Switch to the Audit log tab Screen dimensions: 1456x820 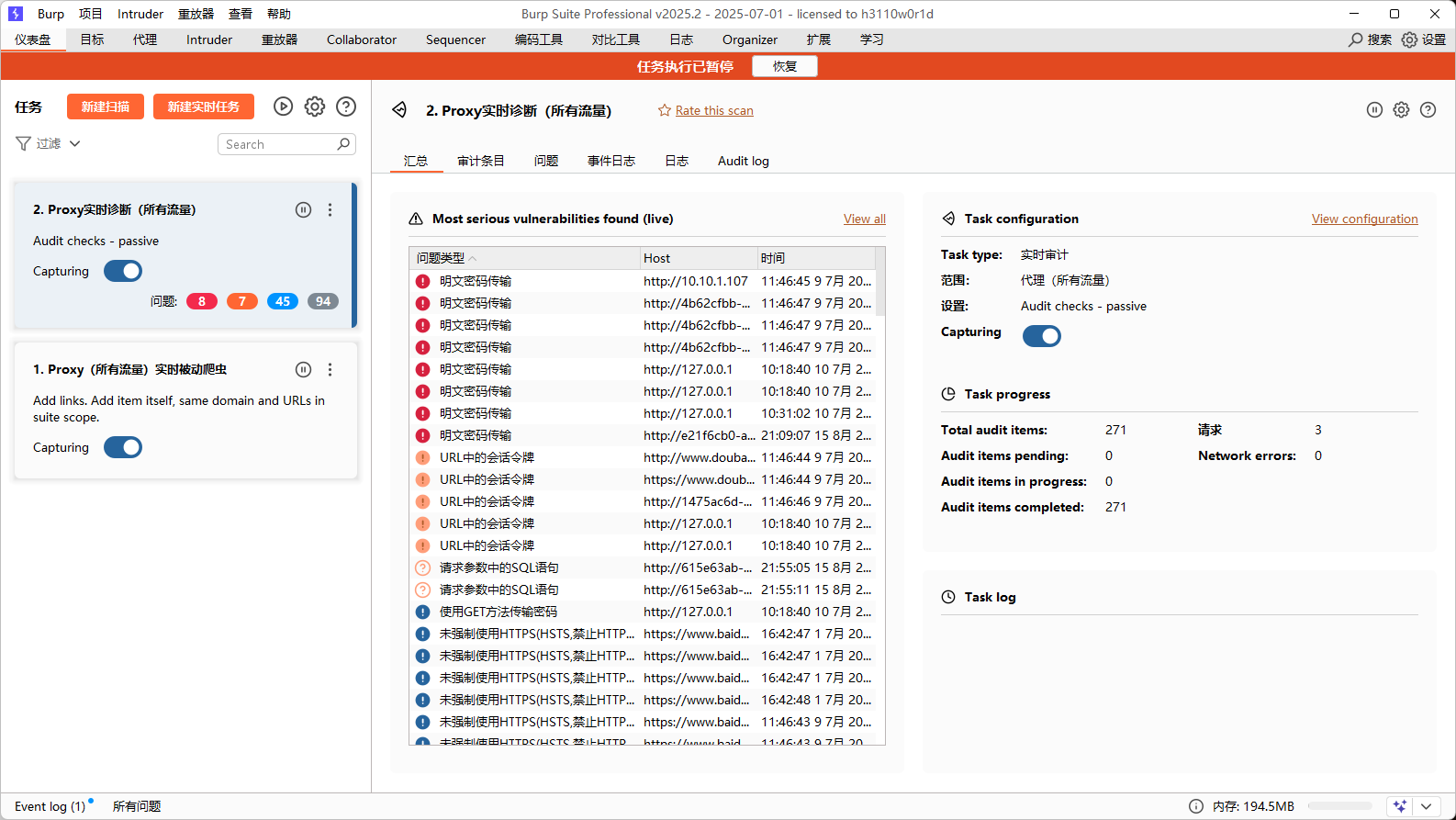[743, 161]
